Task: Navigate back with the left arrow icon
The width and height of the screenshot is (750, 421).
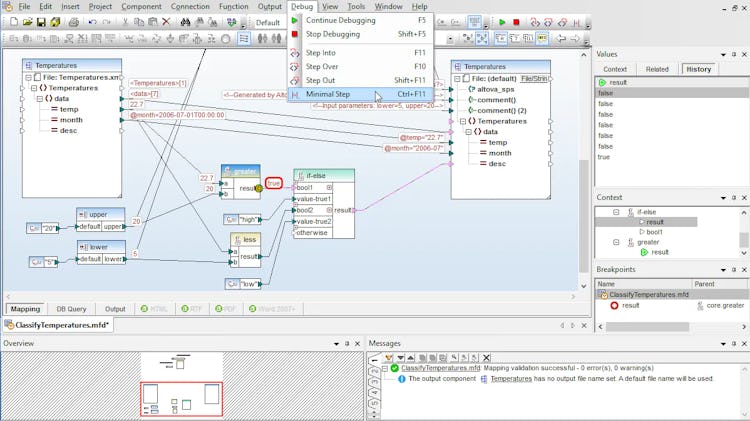Action: [561, 39]
